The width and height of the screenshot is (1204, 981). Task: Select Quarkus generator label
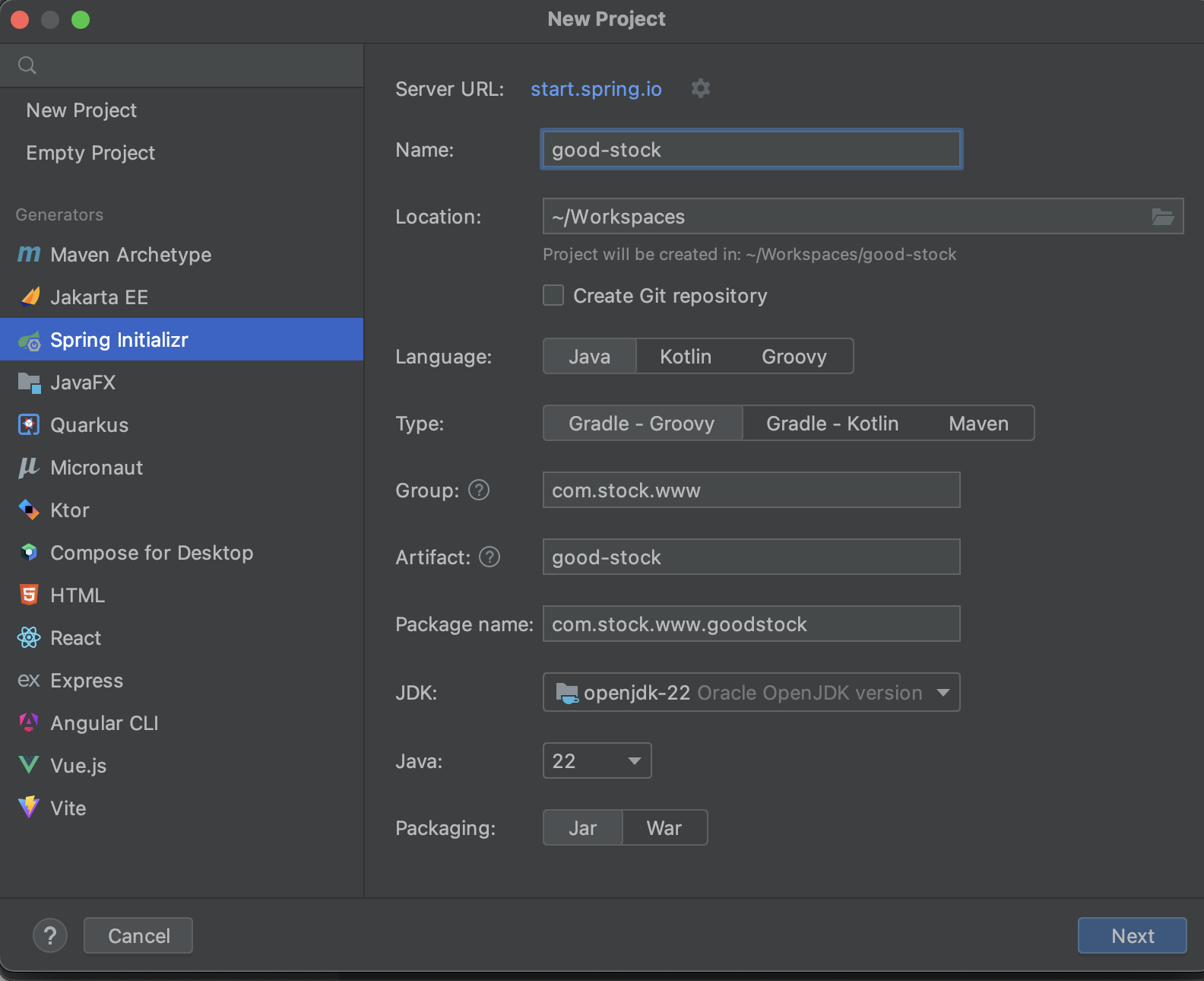[89, 425]
